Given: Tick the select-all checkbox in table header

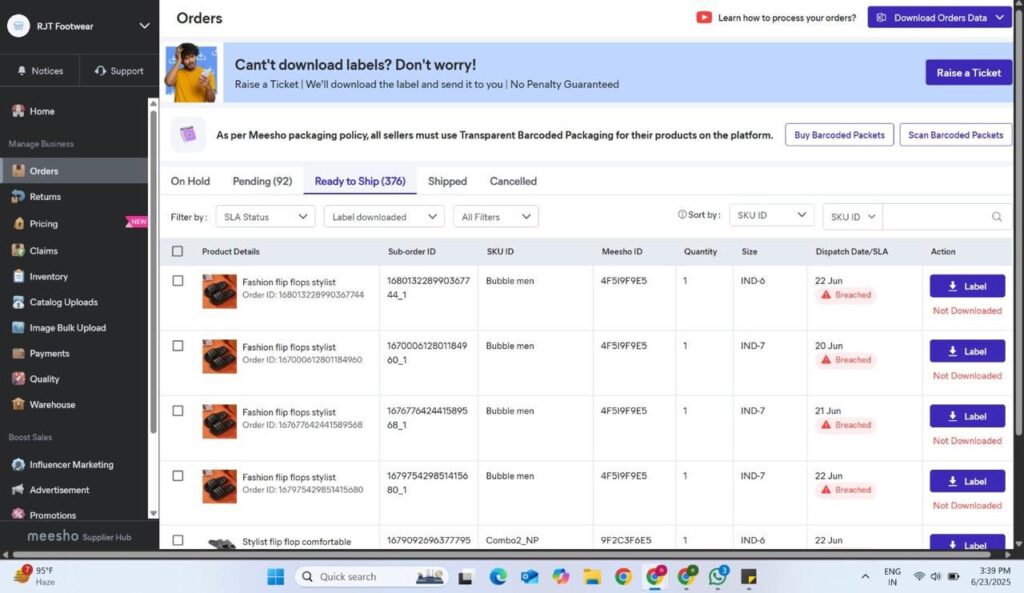Looking at the screenshot, I should pos(178,251).
